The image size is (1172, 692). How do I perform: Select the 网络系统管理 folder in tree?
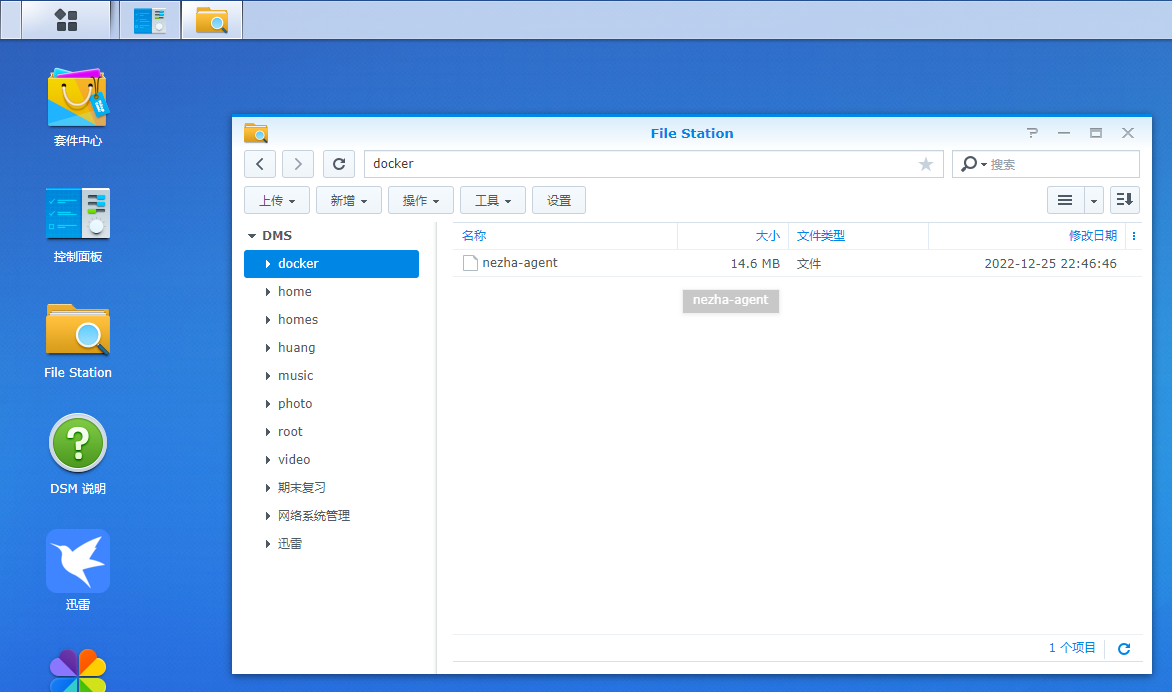click(313, 516)
